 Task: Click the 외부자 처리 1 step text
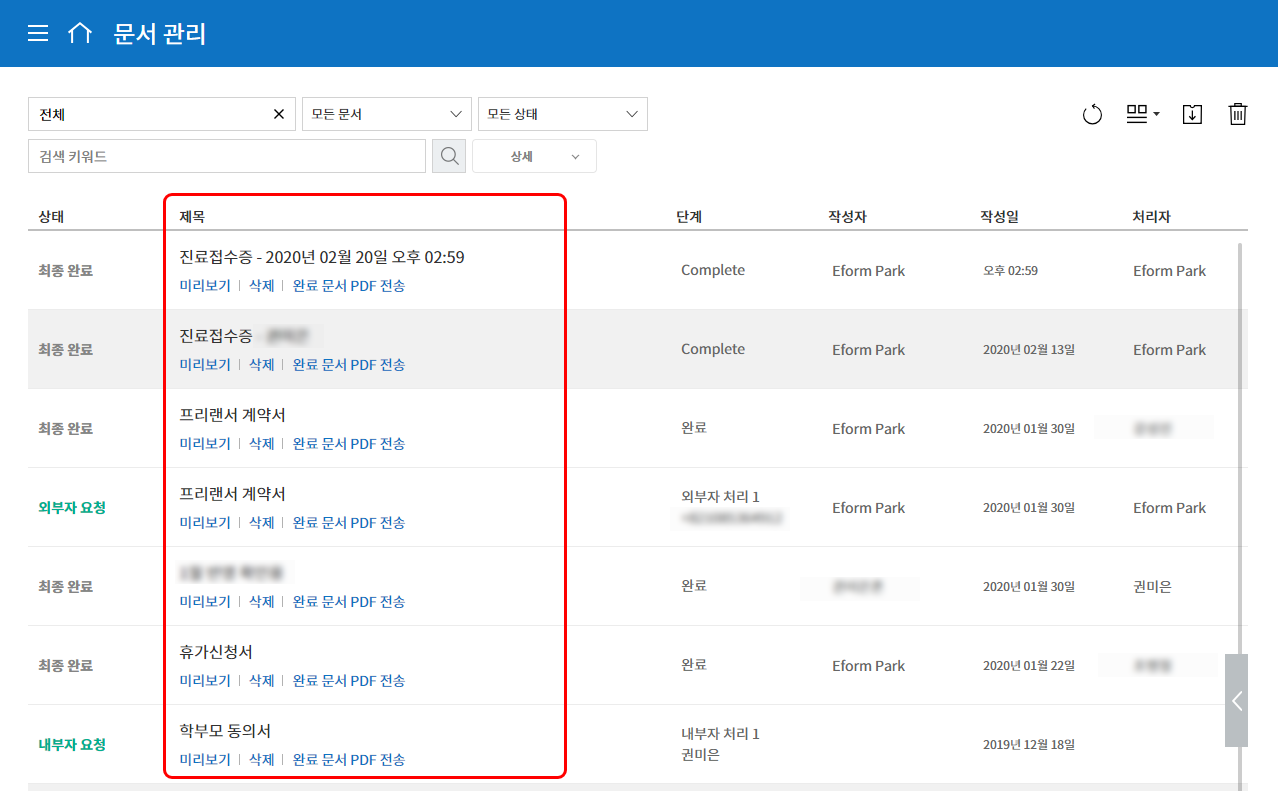(x=720, y=497)
